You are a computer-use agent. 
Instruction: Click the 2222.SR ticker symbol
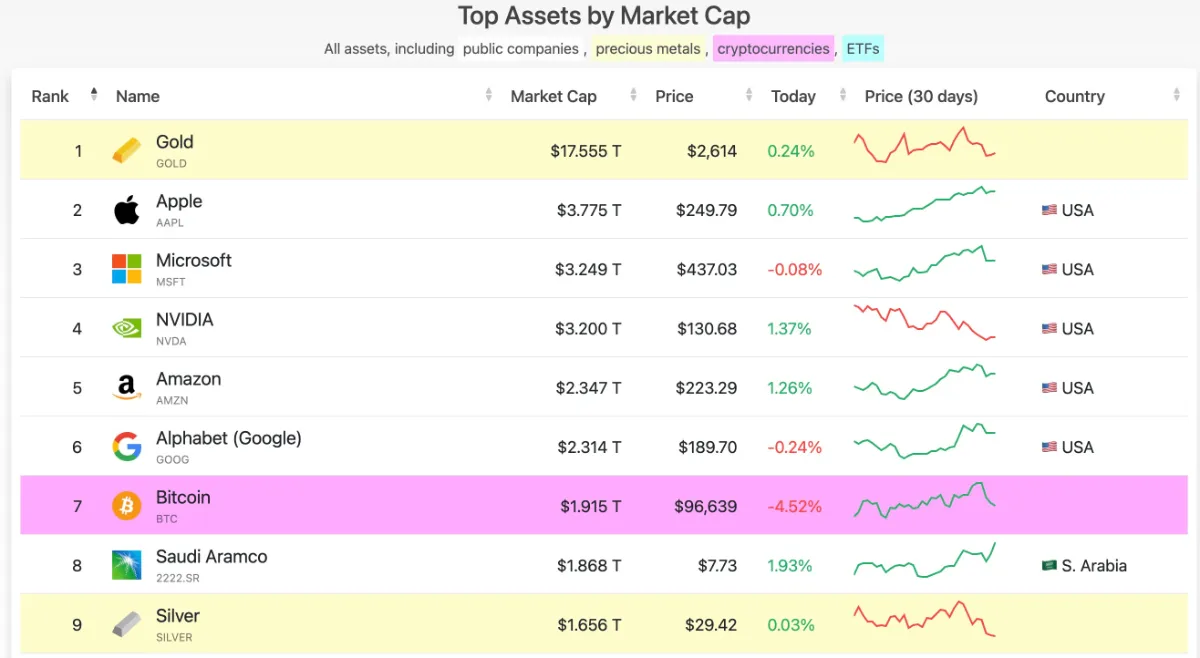tap(178, 578)
